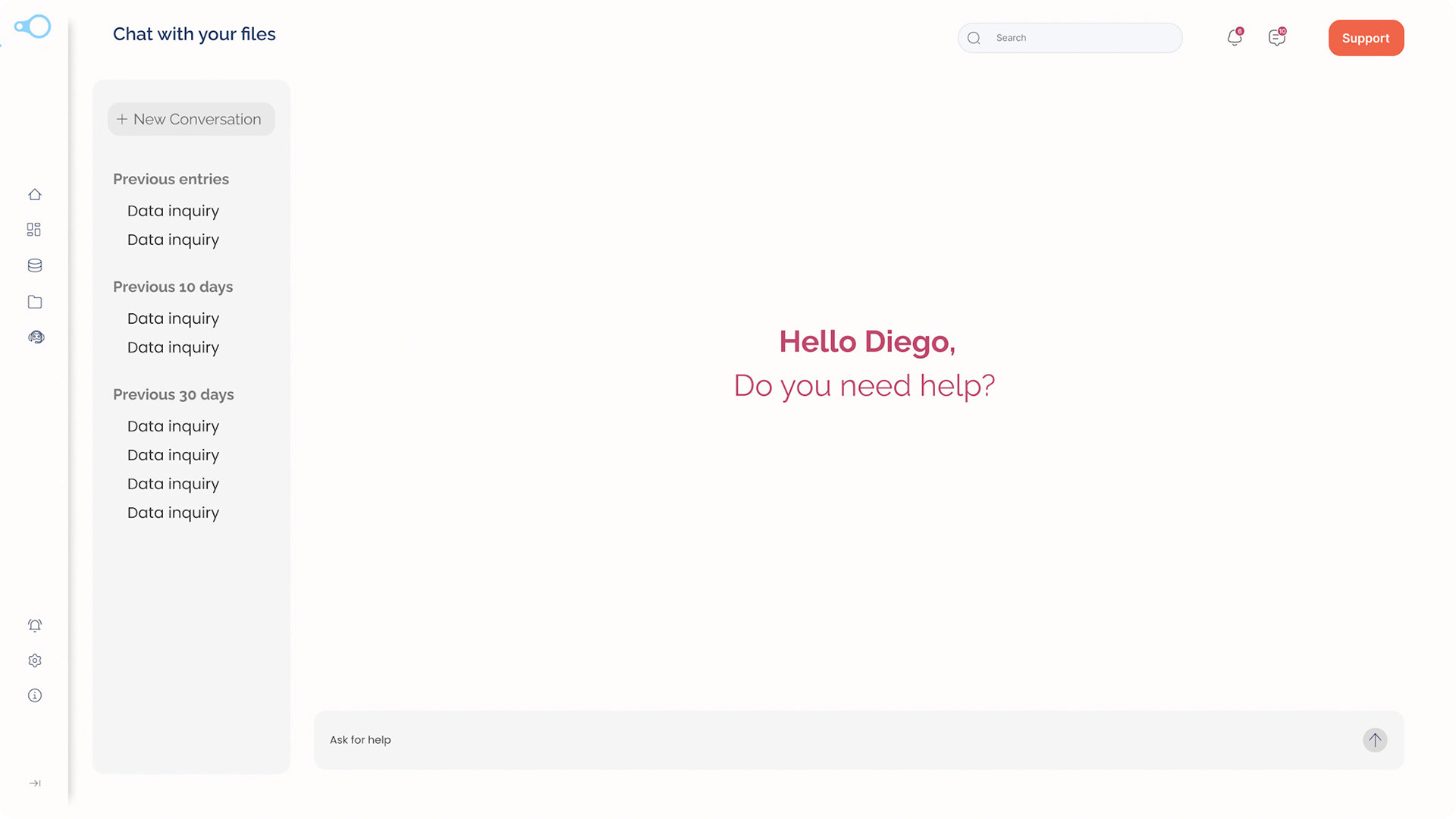The image size is (1456, 819).
Task: Click the info circle icon
Action: pos(35,695)
